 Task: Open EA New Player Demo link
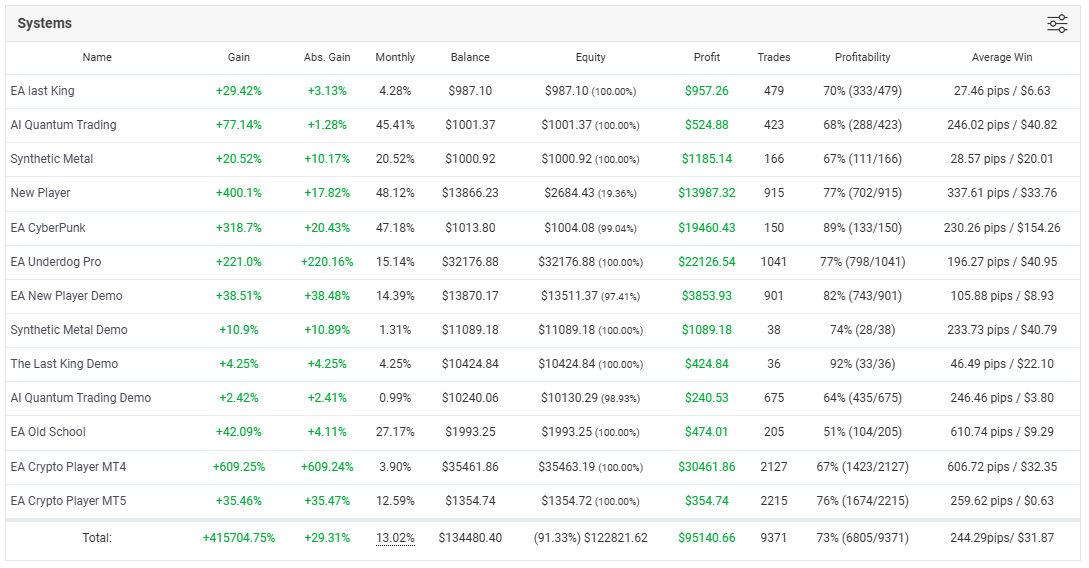66,296
